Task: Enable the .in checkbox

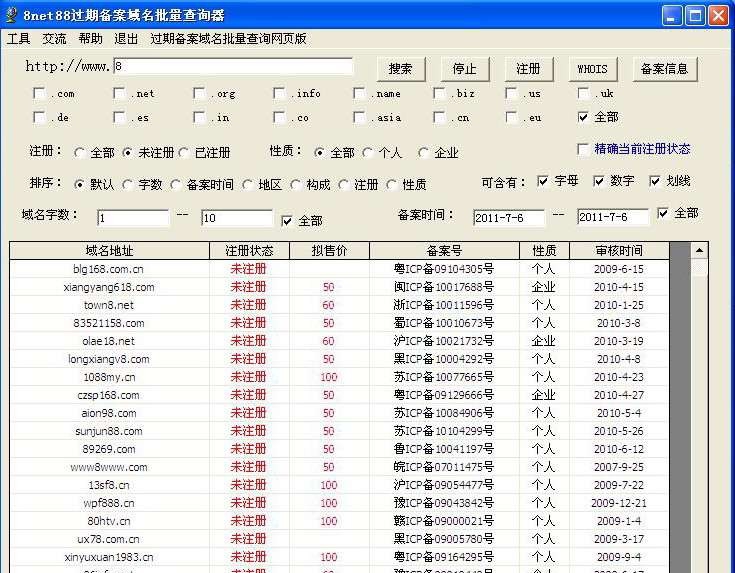Action: click(200, 117)
